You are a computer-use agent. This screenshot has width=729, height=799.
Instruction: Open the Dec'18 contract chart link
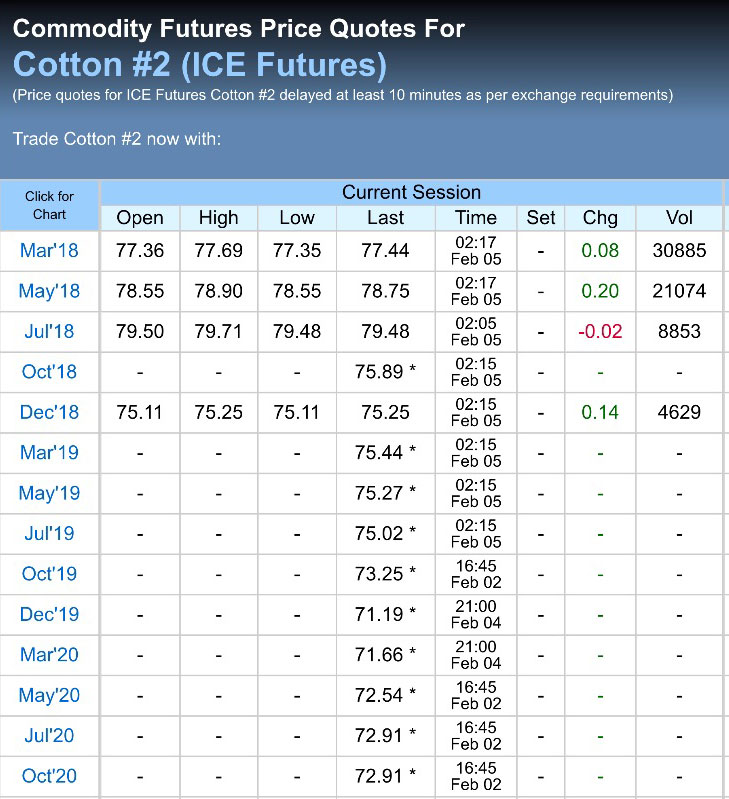coord(49,412)
